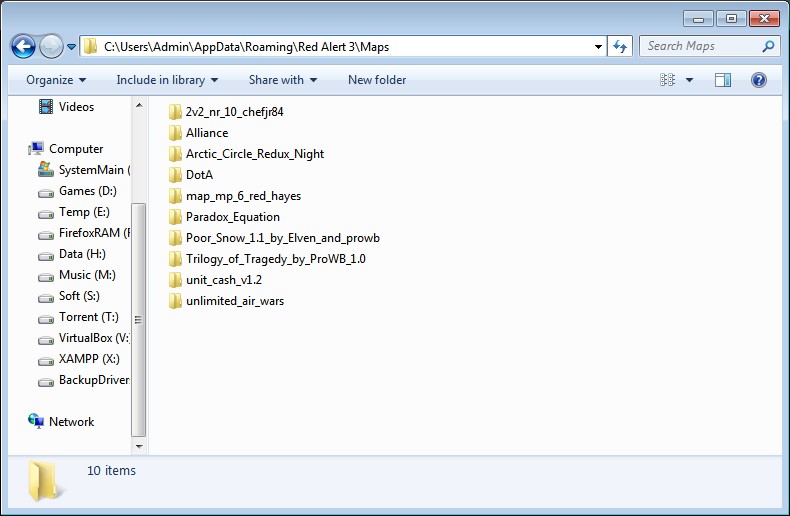Create a New folder

click(377, 80)
